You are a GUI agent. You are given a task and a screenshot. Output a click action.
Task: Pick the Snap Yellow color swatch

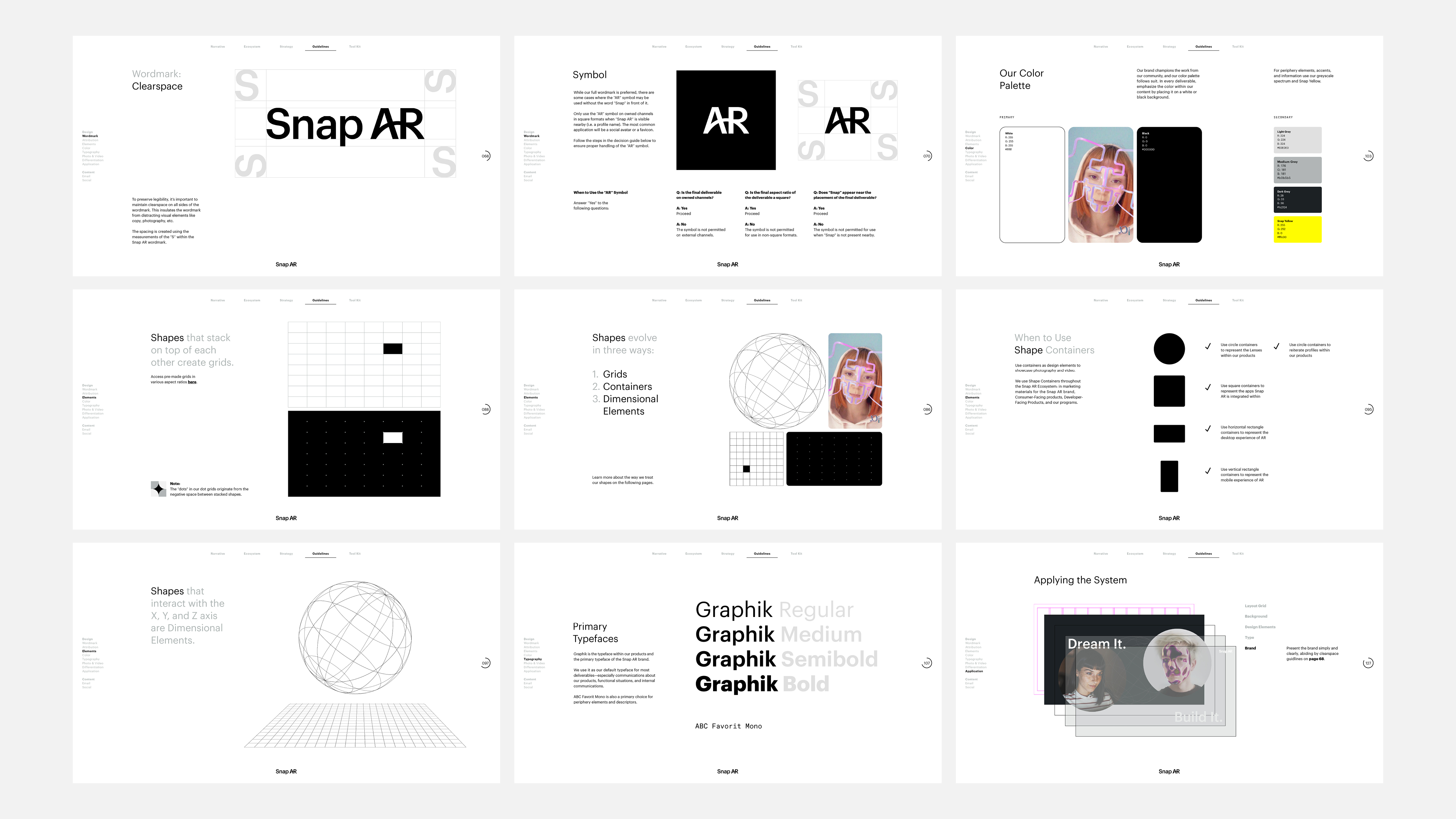(1298, 229)
